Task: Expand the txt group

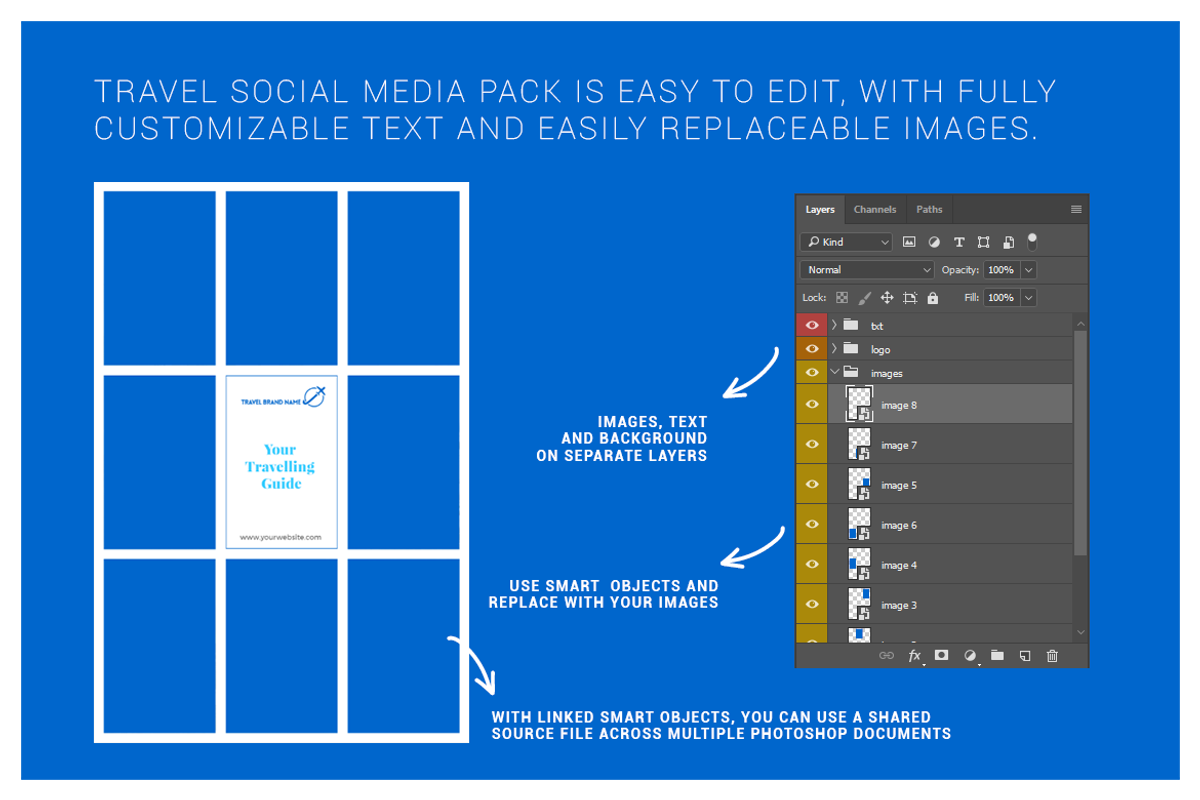Action: click(834, 325)
